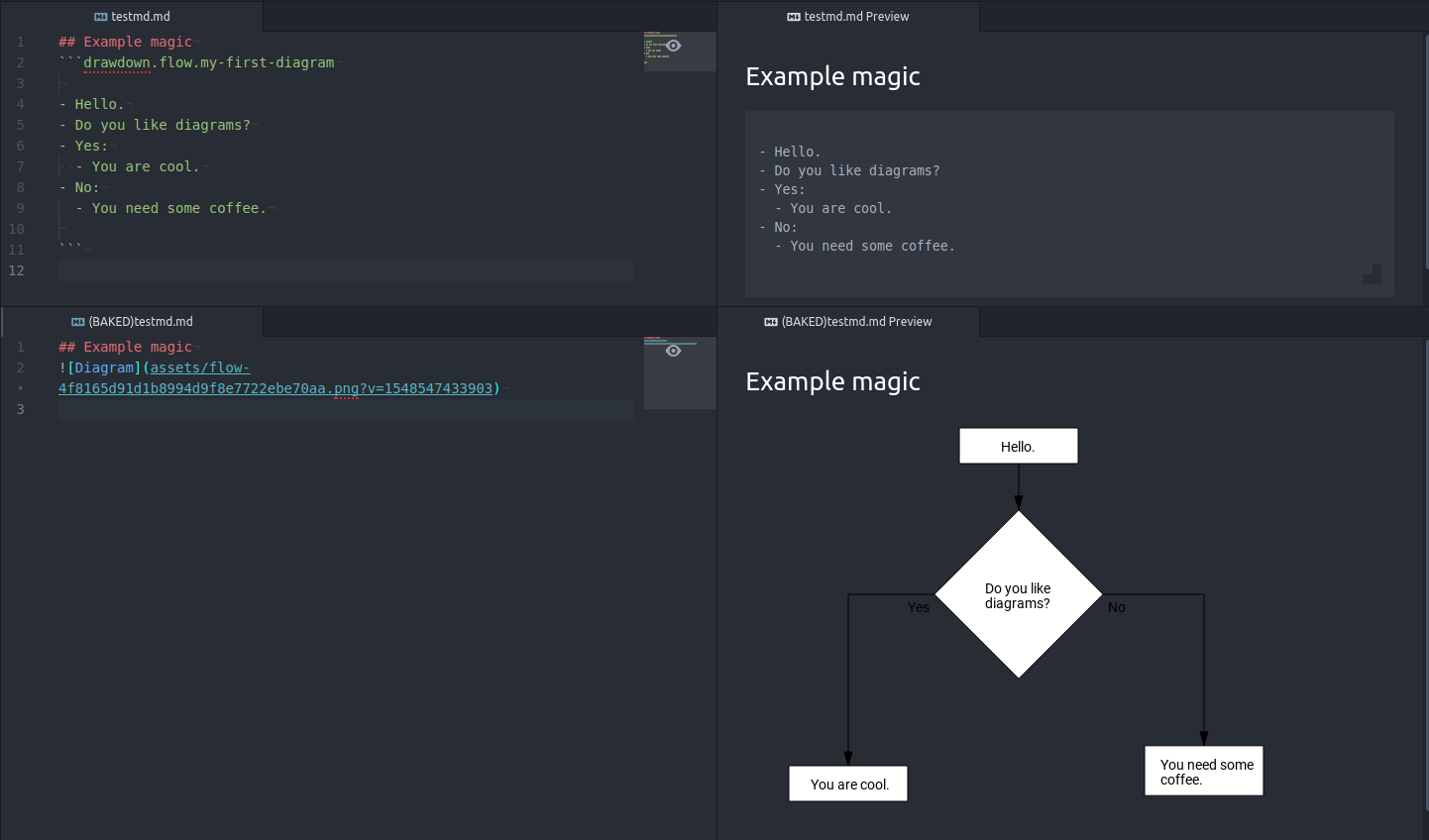Screen dimensions: 1429x840
Task: Click line number 12 in testmd.md gutter
Action: click(x=16, y=270)
